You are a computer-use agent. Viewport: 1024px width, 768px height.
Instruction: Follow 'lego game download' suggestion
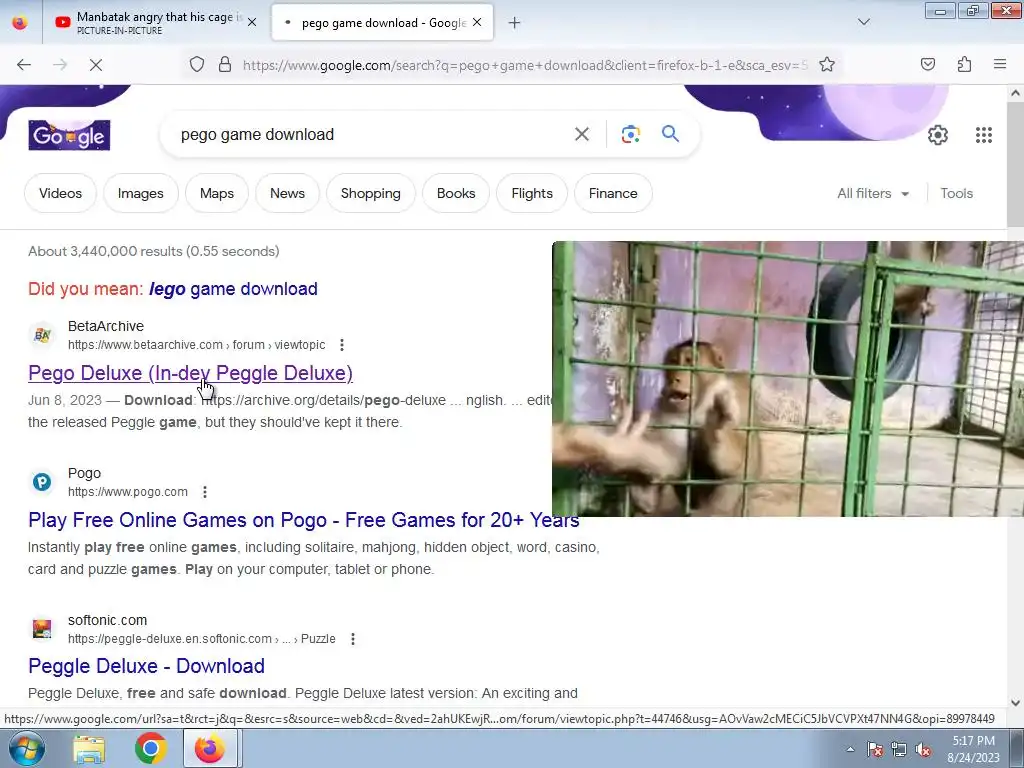[x=233, y=289]
